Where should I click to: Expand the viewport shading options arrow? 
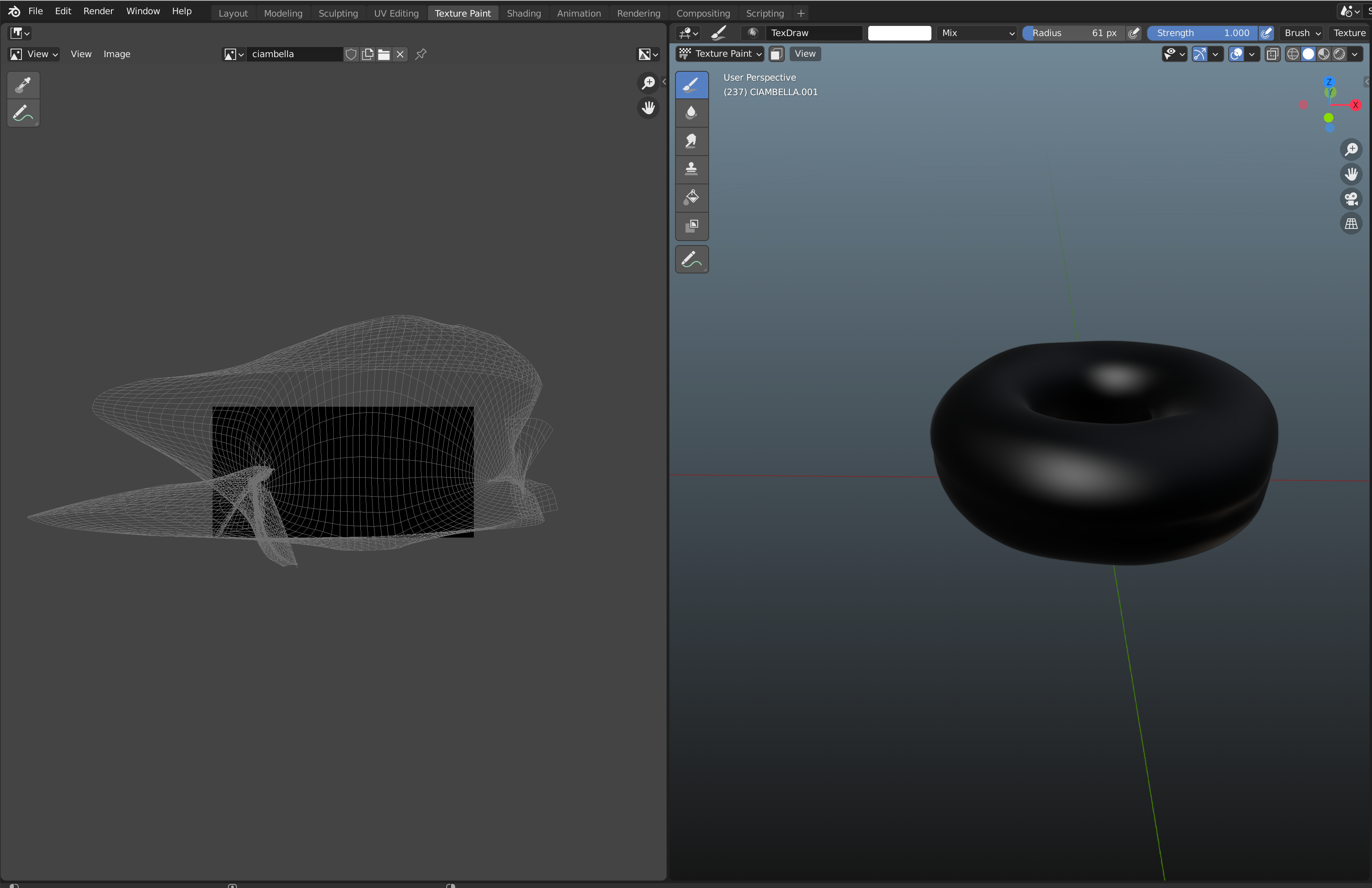tap(1355, 54)
